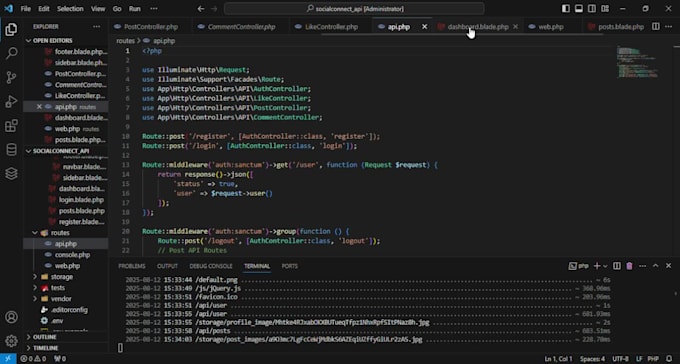Open the Manage gear icon

coord(11,341)
